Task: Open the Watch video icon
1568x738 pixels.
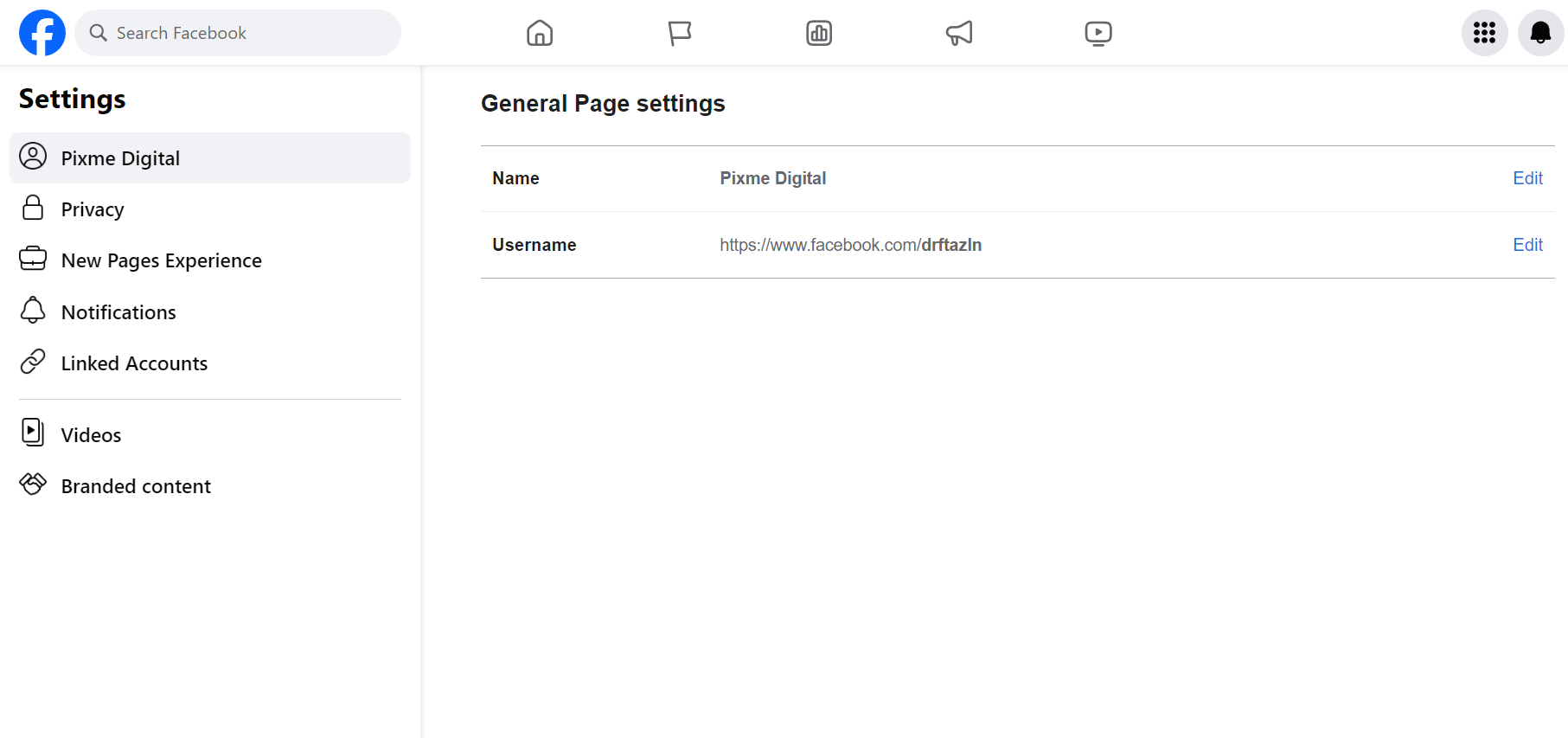Action: click(1098, 33)
